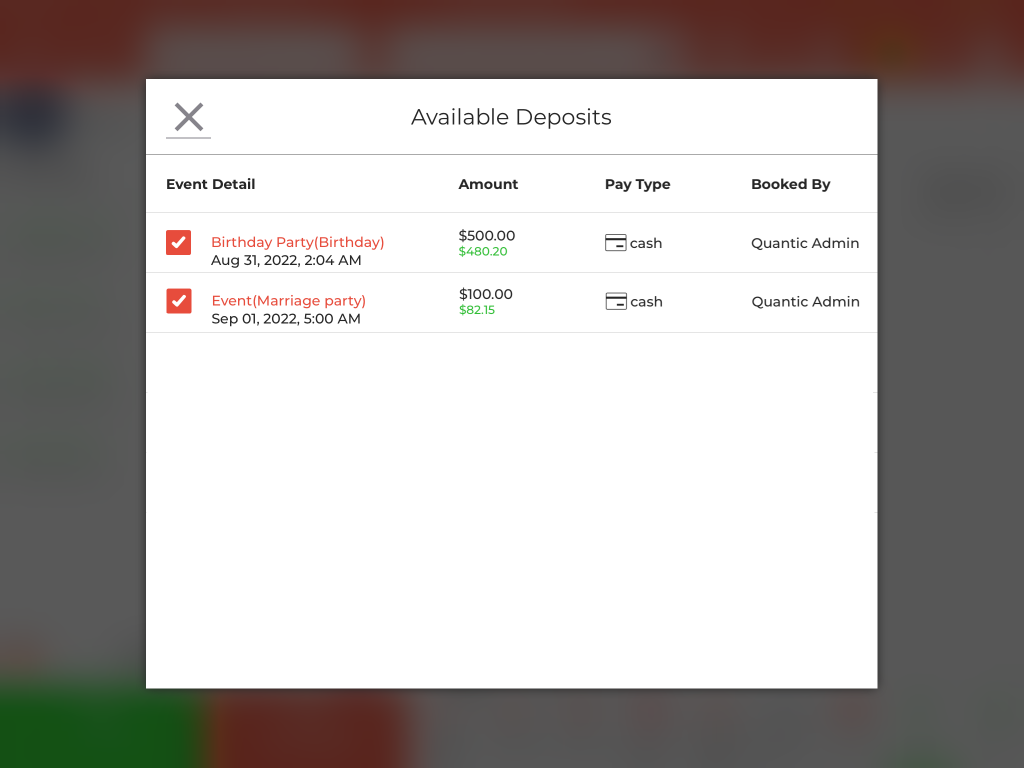
Task: Select the $100.00 deposit amount
Action: pyautogui.click(x=486, y=294)
